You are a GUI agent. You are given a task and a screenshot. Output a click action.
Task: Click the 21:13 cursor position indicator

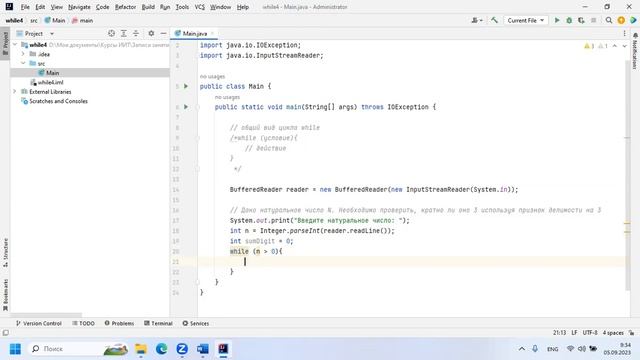[559, 333]
